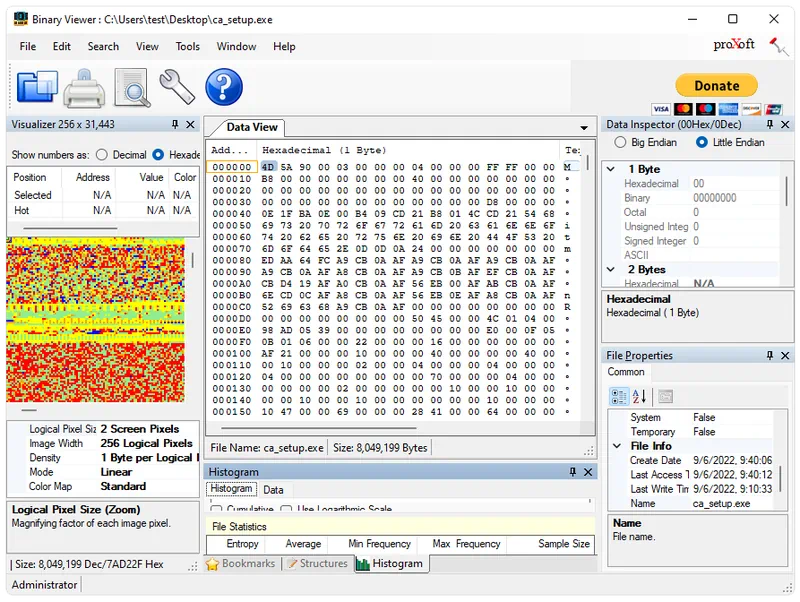Click the open file windows toolbar icon
Viewport: 800px width, 602px height.
point(37,88)
